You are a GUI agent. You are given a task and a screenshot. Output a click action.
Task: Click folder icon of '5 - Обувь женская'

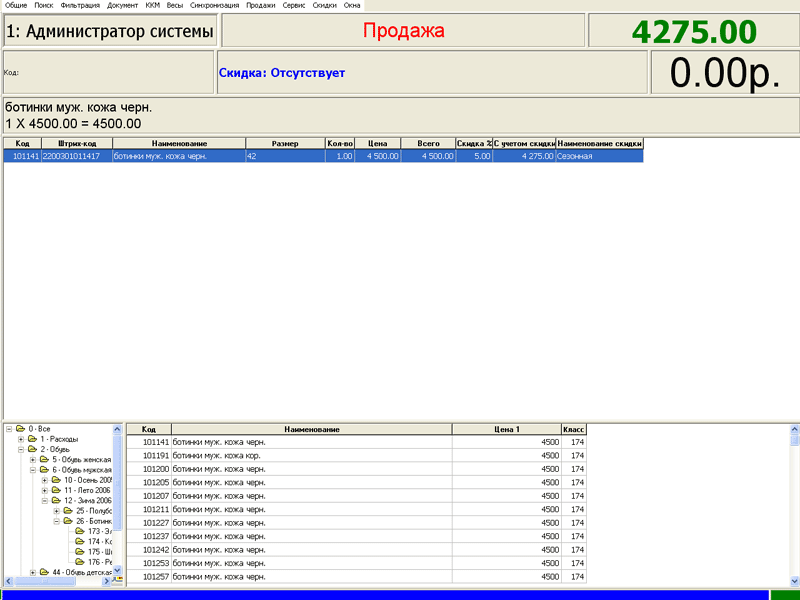click(x=45, y=460)
